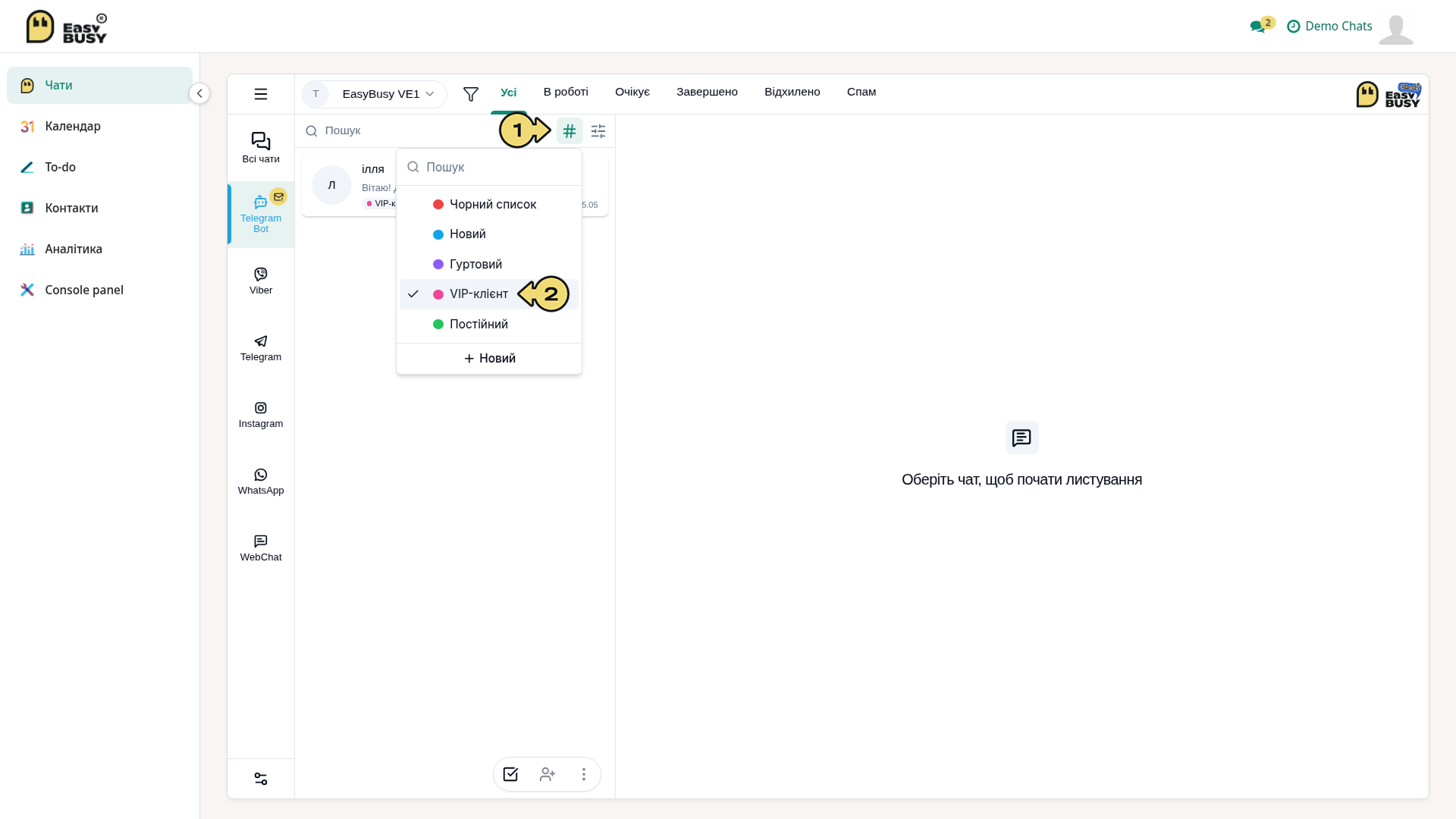Open Контакти in the left navigation

point(99,208)
